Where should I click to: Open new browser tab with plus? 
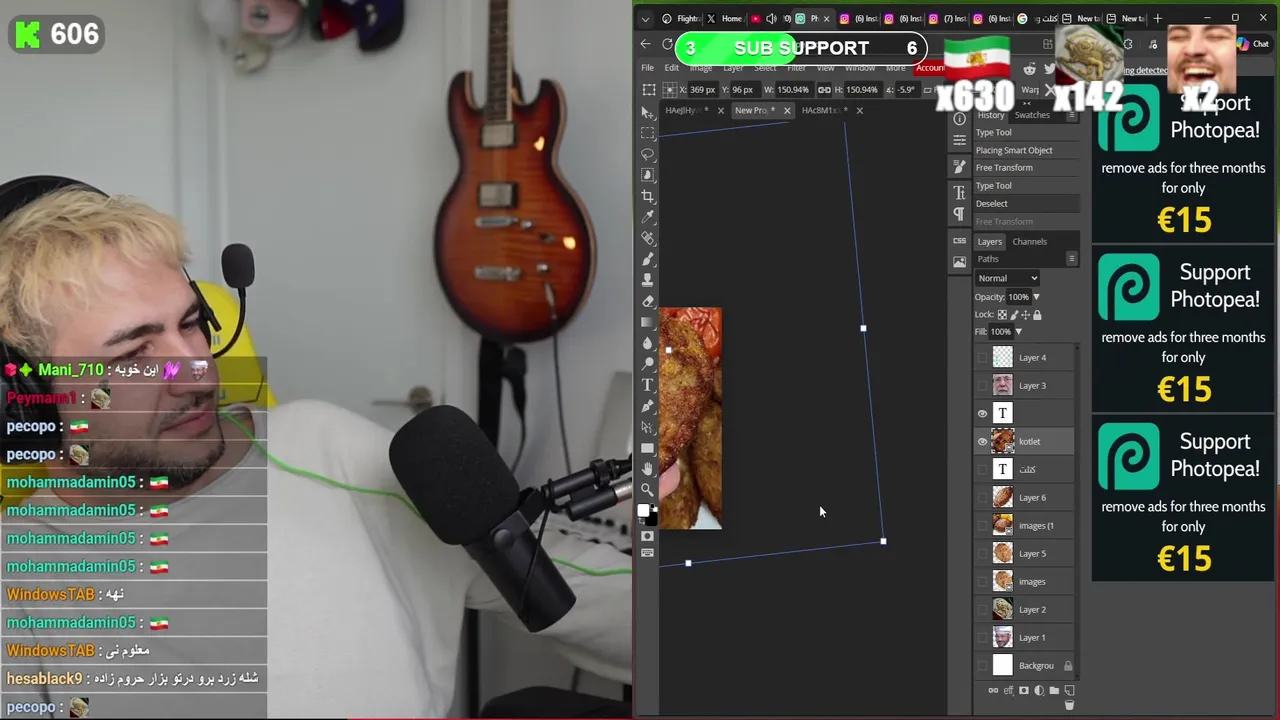(1158, 18)
